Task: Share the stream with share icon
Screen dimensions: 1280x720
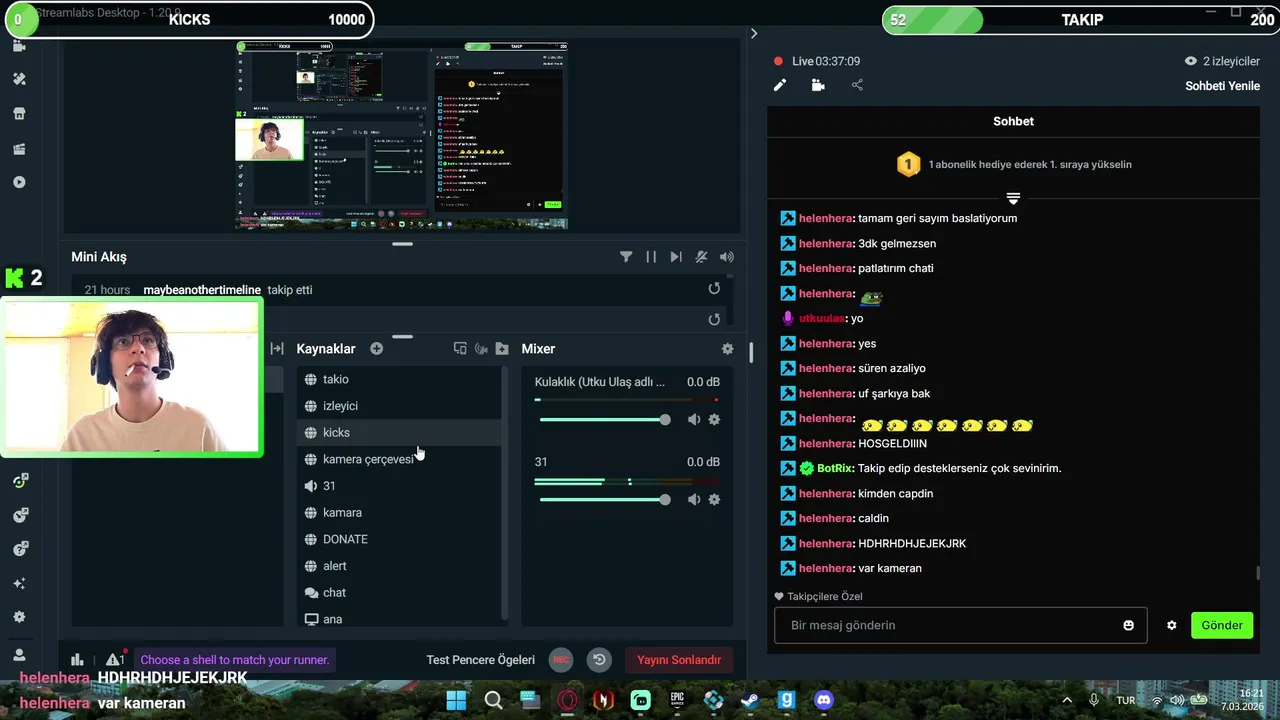Action: tap(857, 85)
